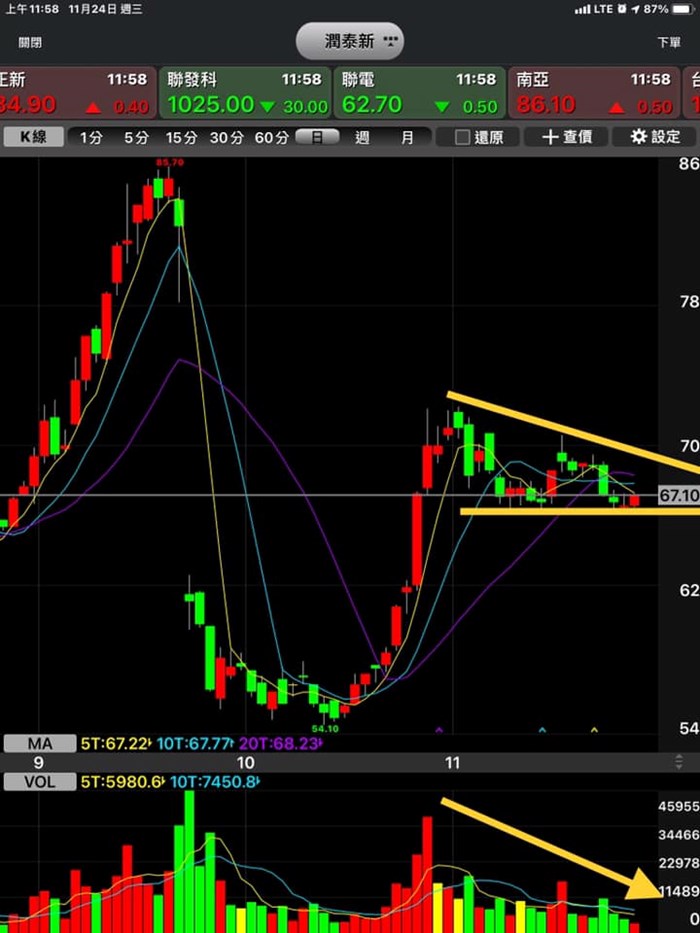Tap the 關閉 close button
Screen dimensions: 700x933
pyautogui.click(x=31, y=42)
